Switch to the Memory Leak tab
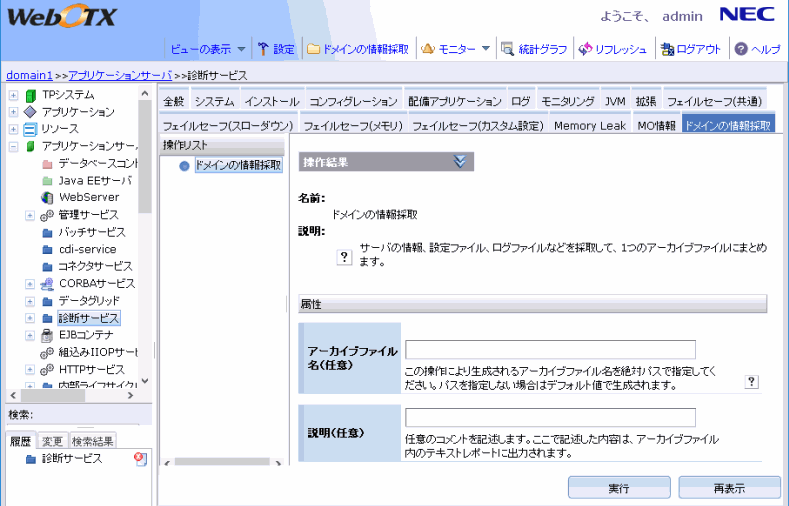The image size is (789, 506). (x=589, y=126)
